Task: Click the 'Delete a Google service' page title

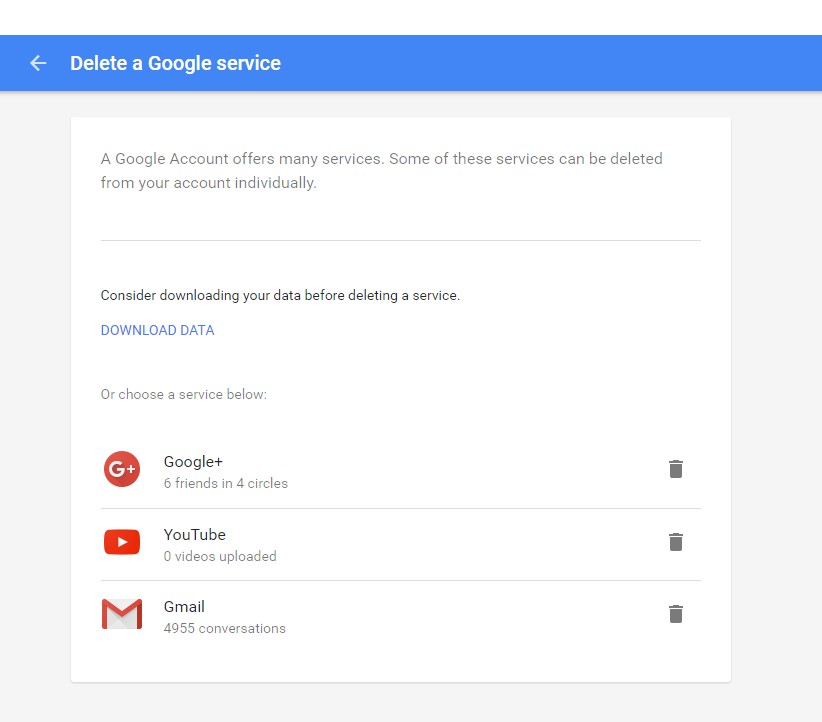Action: pos(175,63)
